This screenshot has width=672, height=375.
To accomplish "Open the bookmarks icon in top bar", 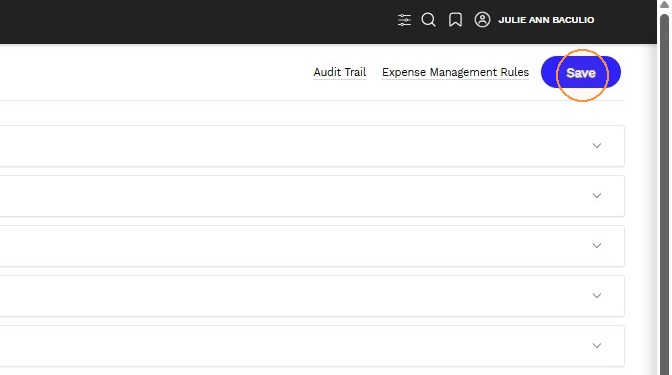I will [x=455, y=20].
